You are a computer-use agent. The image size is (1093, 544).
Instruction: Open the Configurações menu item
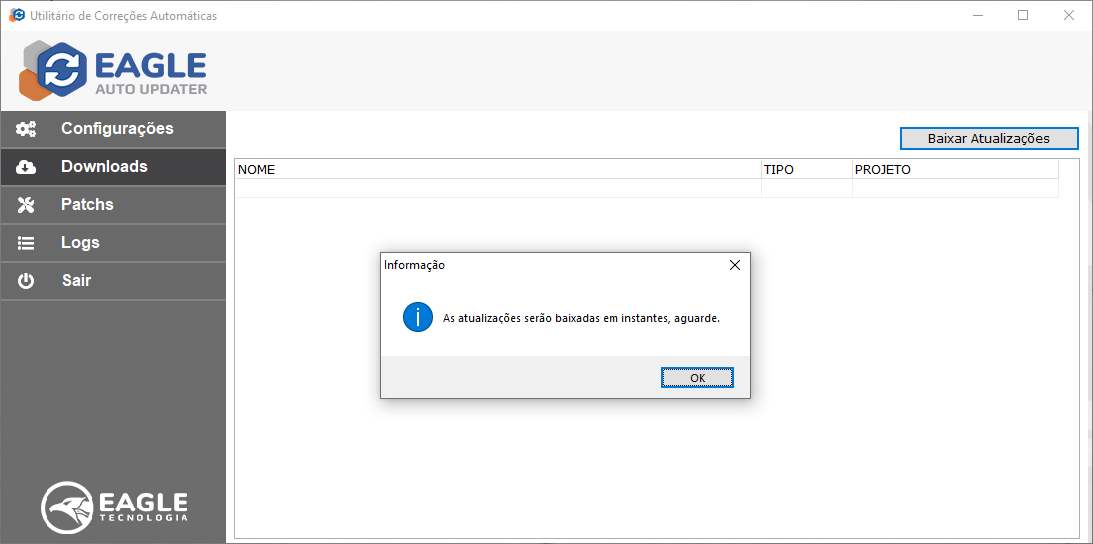pyautogui.click(x=113, y=129)
